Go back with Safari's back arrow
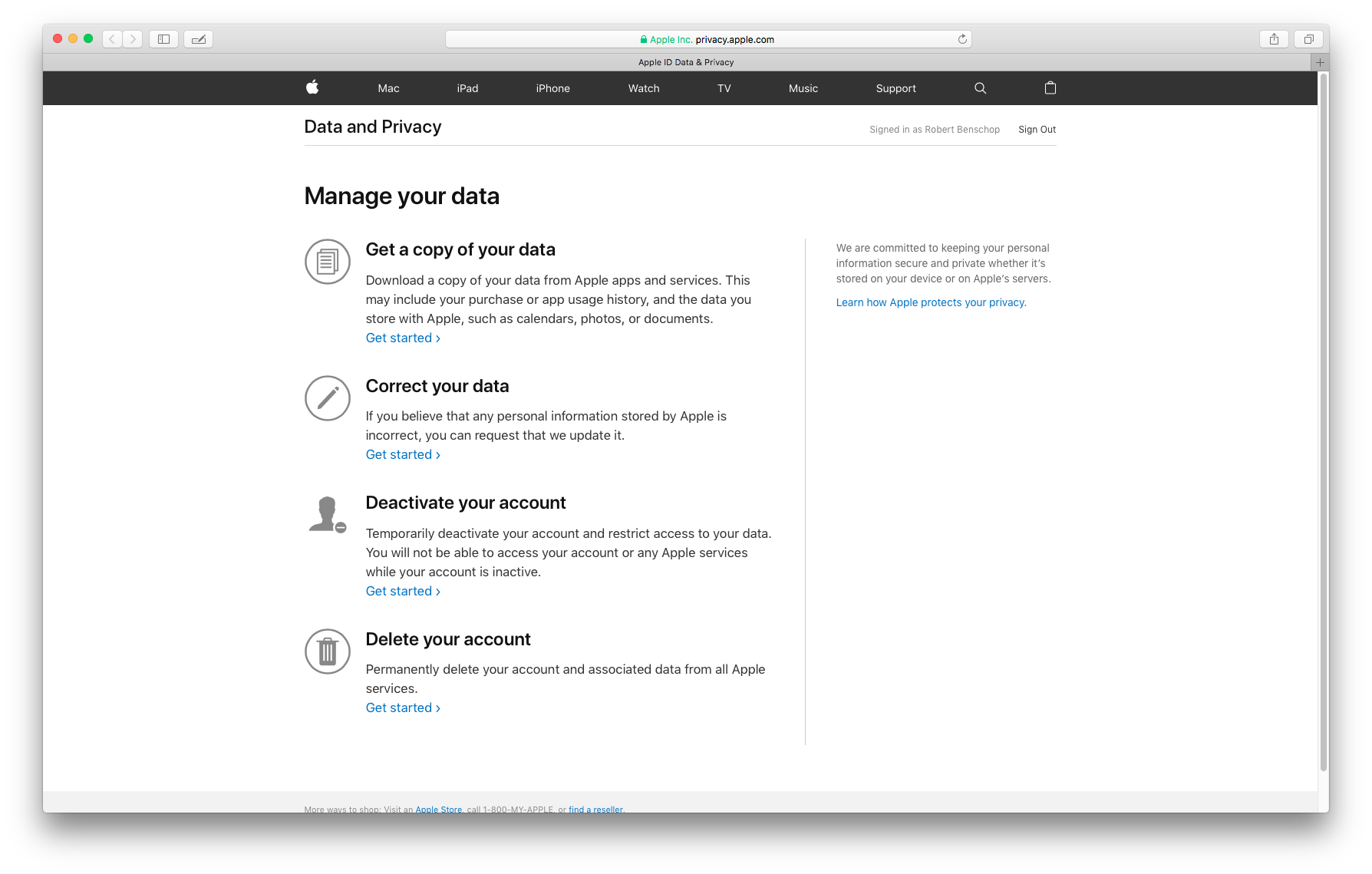Viewport: 1372px width, 874px height. click(112, 39)
